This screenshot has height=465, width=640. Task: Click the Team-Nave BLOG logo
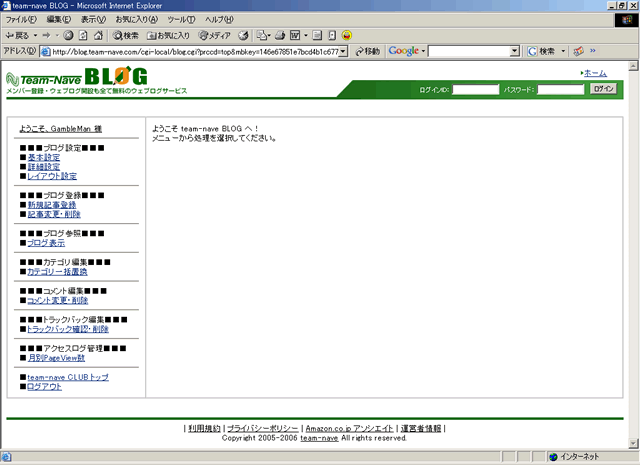[x=76, y=78]
